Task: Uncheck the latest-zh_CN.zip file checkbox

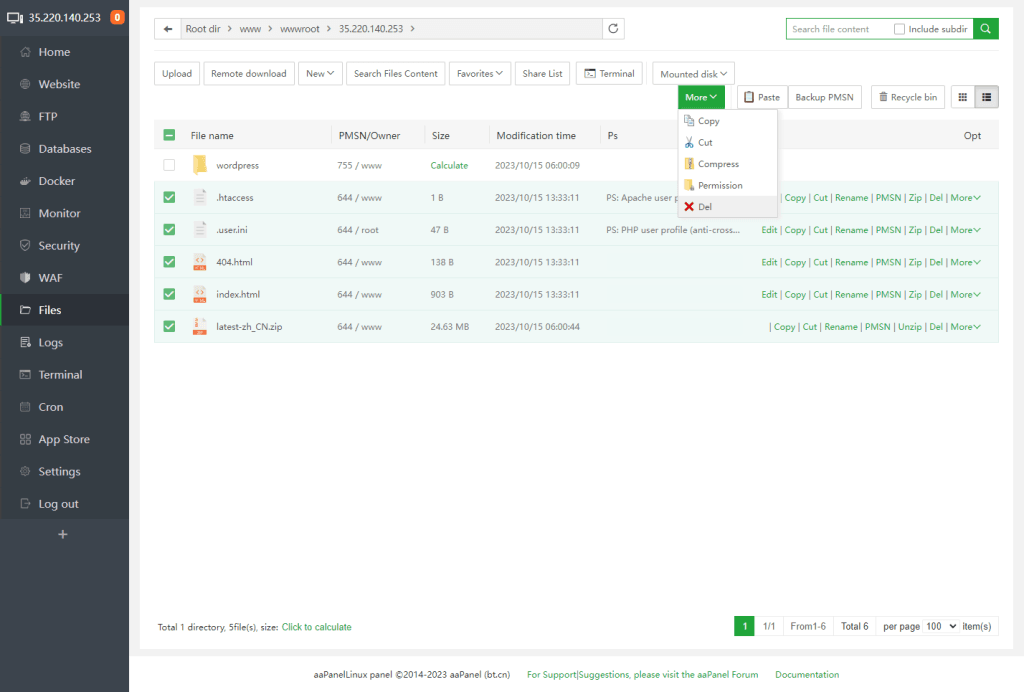Action: coord(169,326)
